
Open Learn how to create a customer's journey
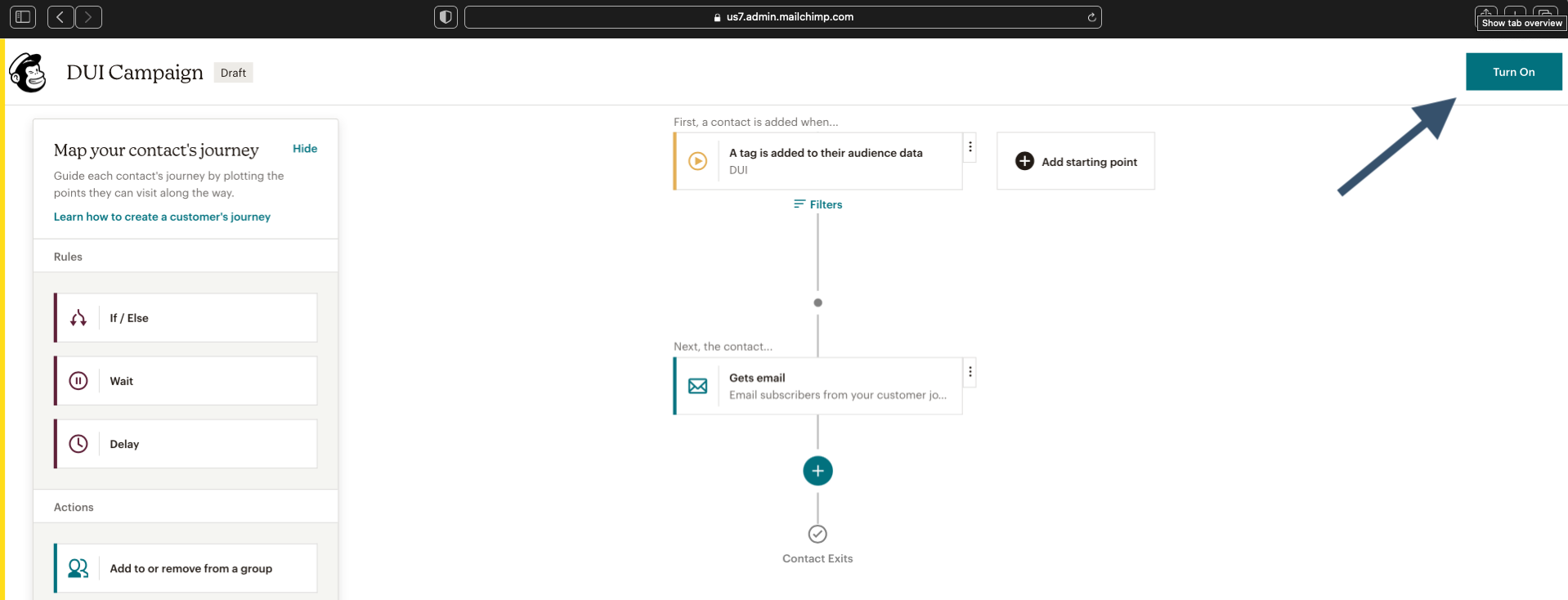point(162,217)
